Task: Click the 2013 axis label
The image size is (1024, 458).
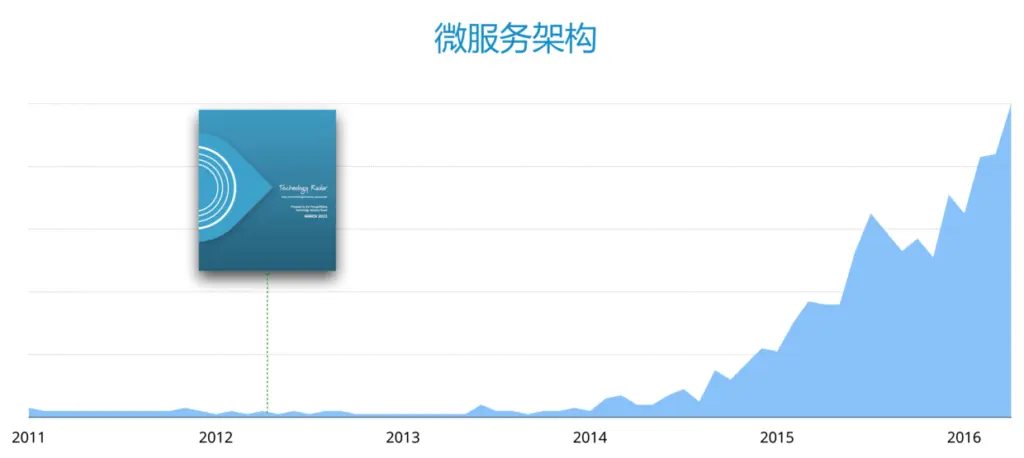Action: pyautogui.click(x=403, y=437)
